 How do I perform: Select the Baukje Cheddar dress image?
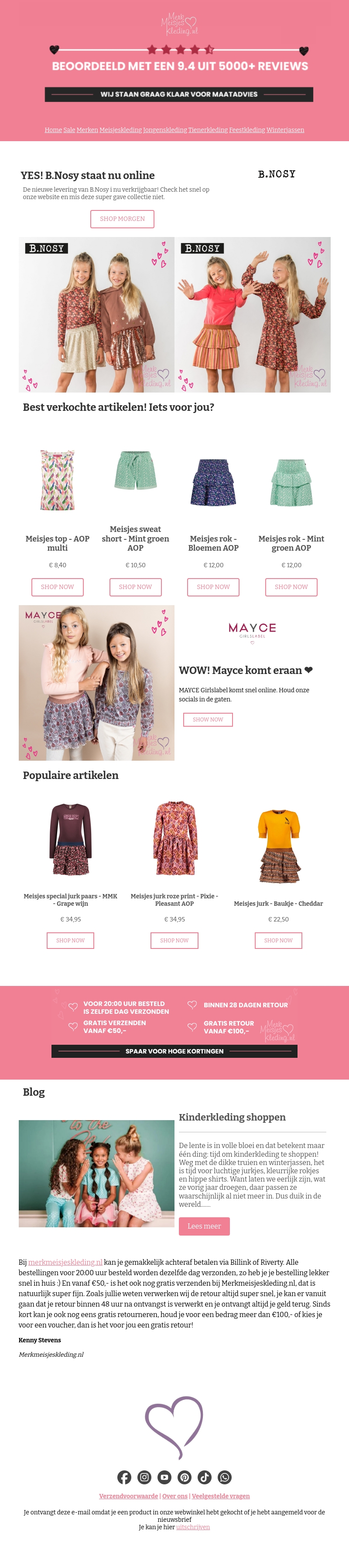pyautogui.click(x=278, y=846)
